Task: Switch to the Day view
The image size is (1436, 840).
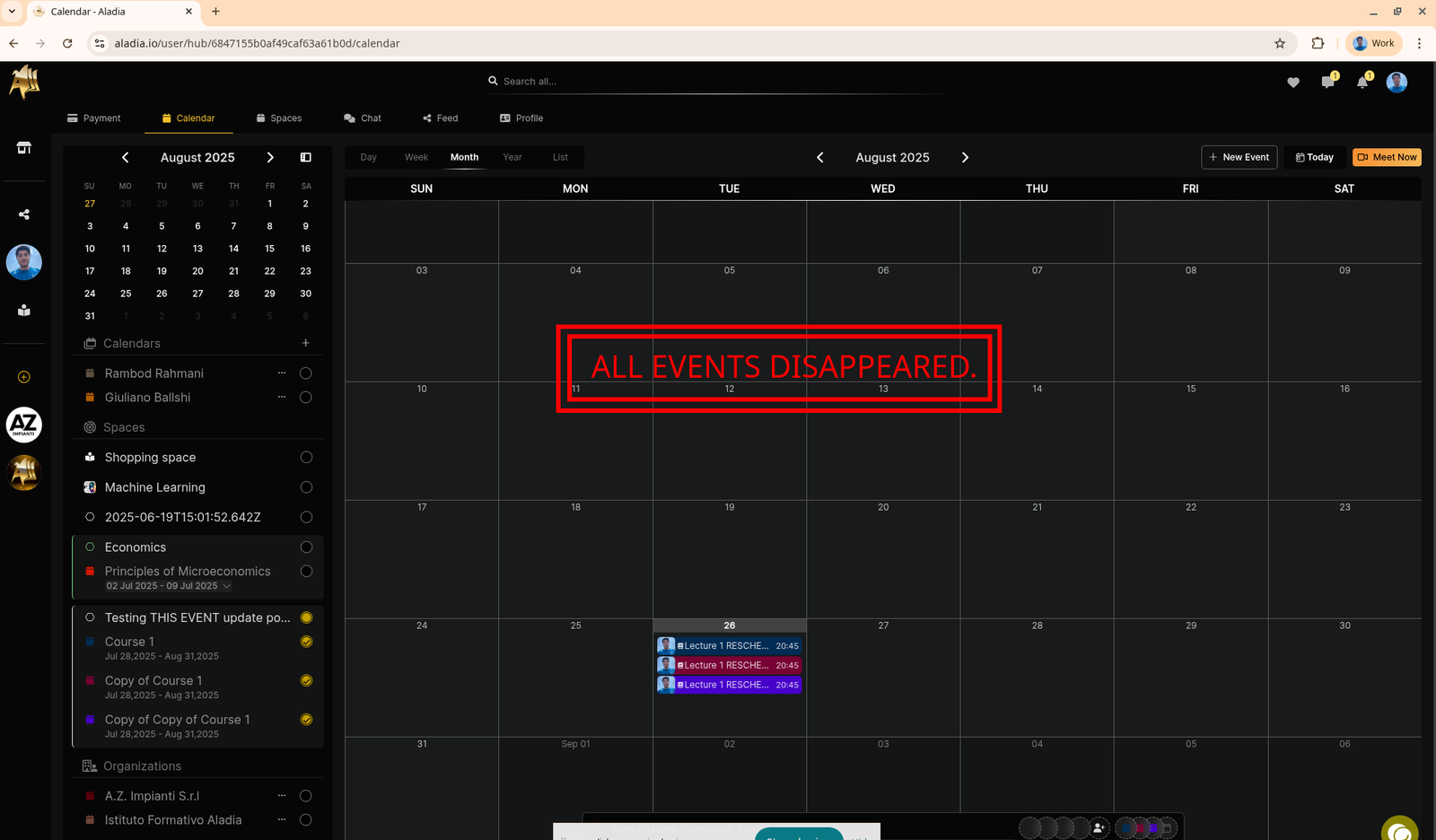Action: [x=369, y=157]
